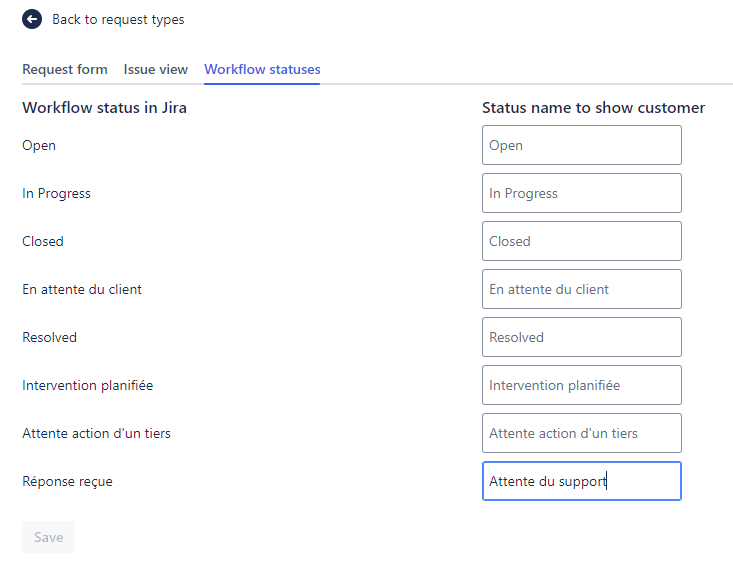The width and height of the screenshot is (733, 561).
Task: Select the Workflow statuses tab
Action: tap(262, 69)
